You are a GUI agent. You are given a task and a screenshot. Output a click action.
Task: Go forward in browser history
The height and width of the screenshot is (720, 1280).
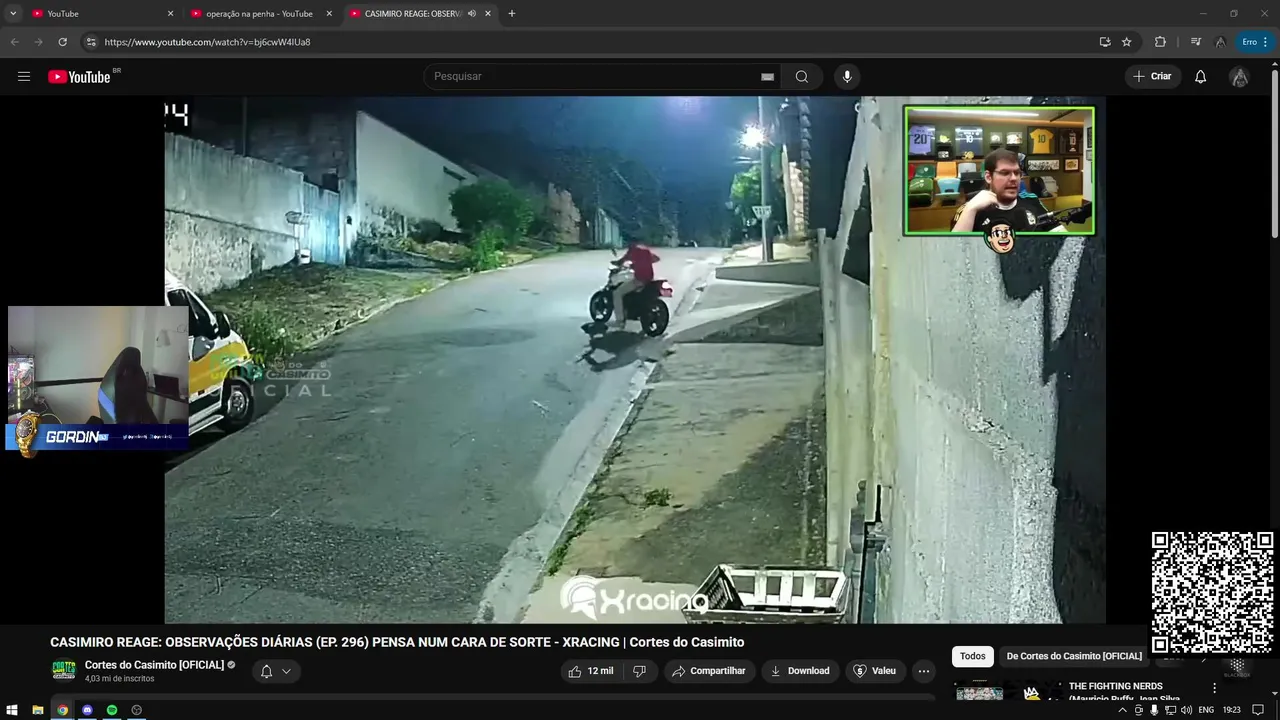coord(38,42)
